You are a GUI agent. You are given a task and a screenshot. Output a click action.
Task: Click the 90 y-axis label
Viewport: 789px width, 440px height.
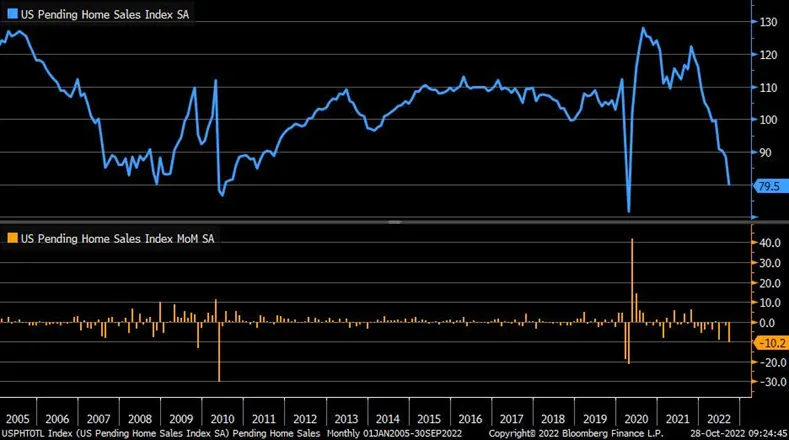(765, 153)
